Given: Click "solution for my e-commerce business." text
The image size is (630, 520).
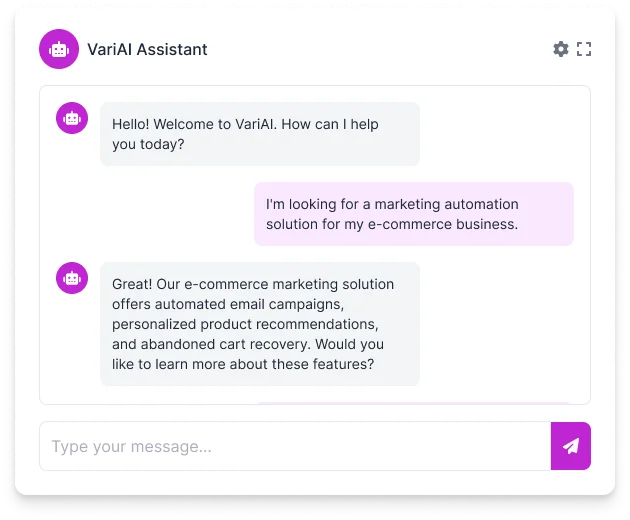Looking at the screenshot, I should coord(391,224).
